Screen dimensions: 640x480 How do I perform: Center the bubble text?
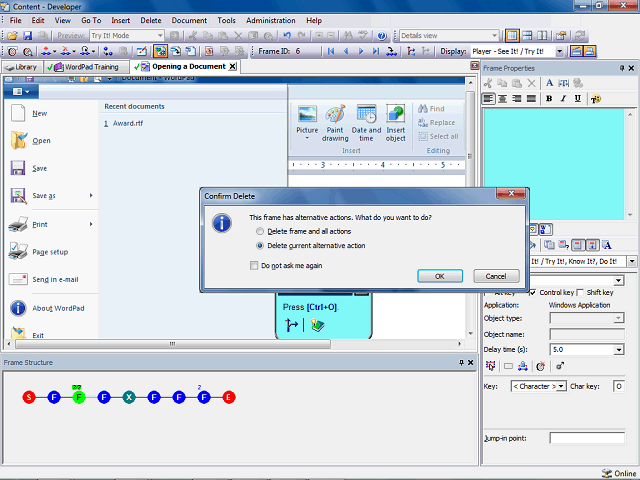click(502, 98)
